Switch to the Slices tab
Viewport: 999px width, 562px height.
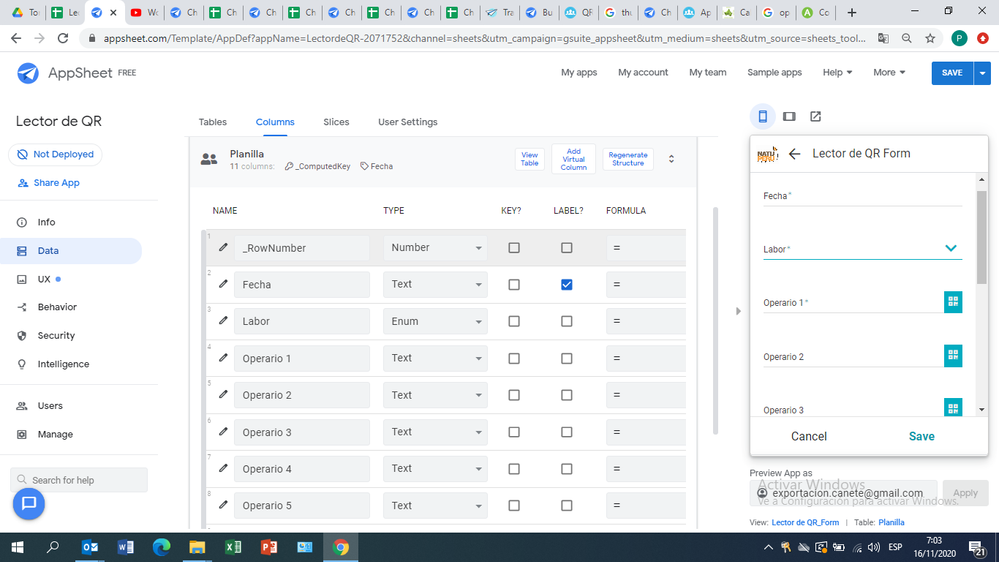point(336,122)
